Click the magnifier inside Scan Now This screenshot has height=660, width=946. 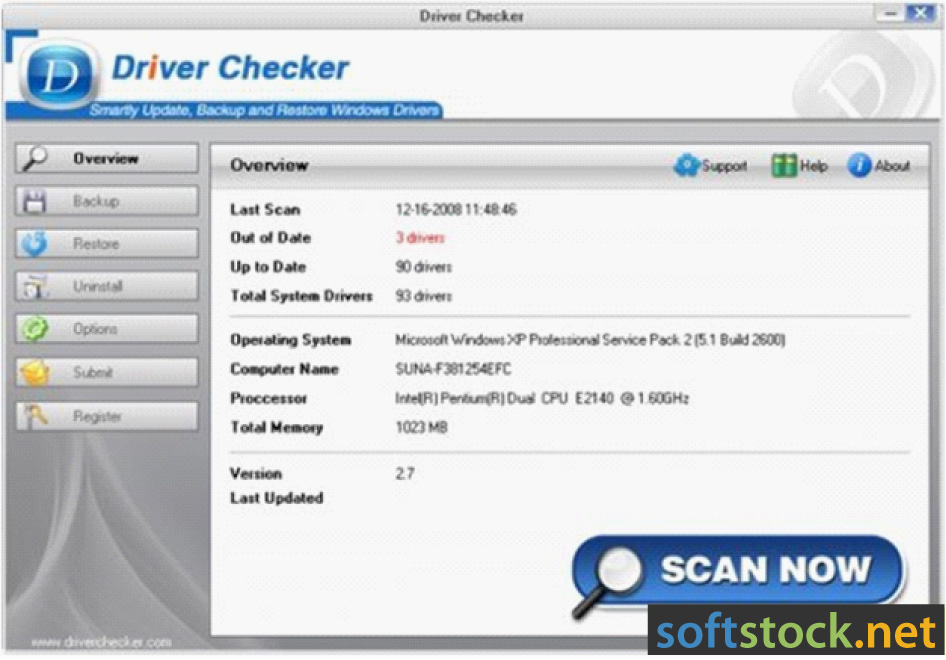point(621,571)
